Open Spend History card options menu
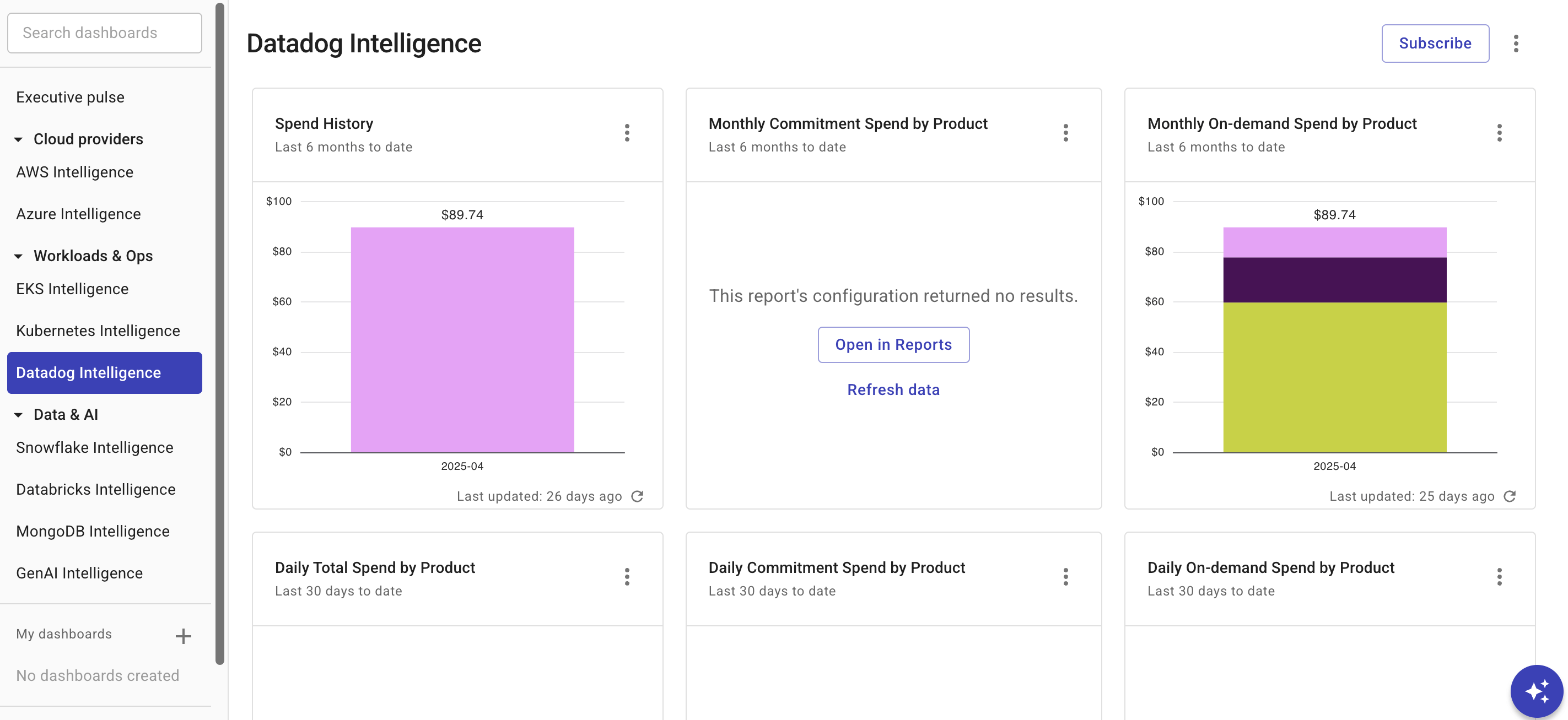This screenshot has width=1568, height=720. 626,133
